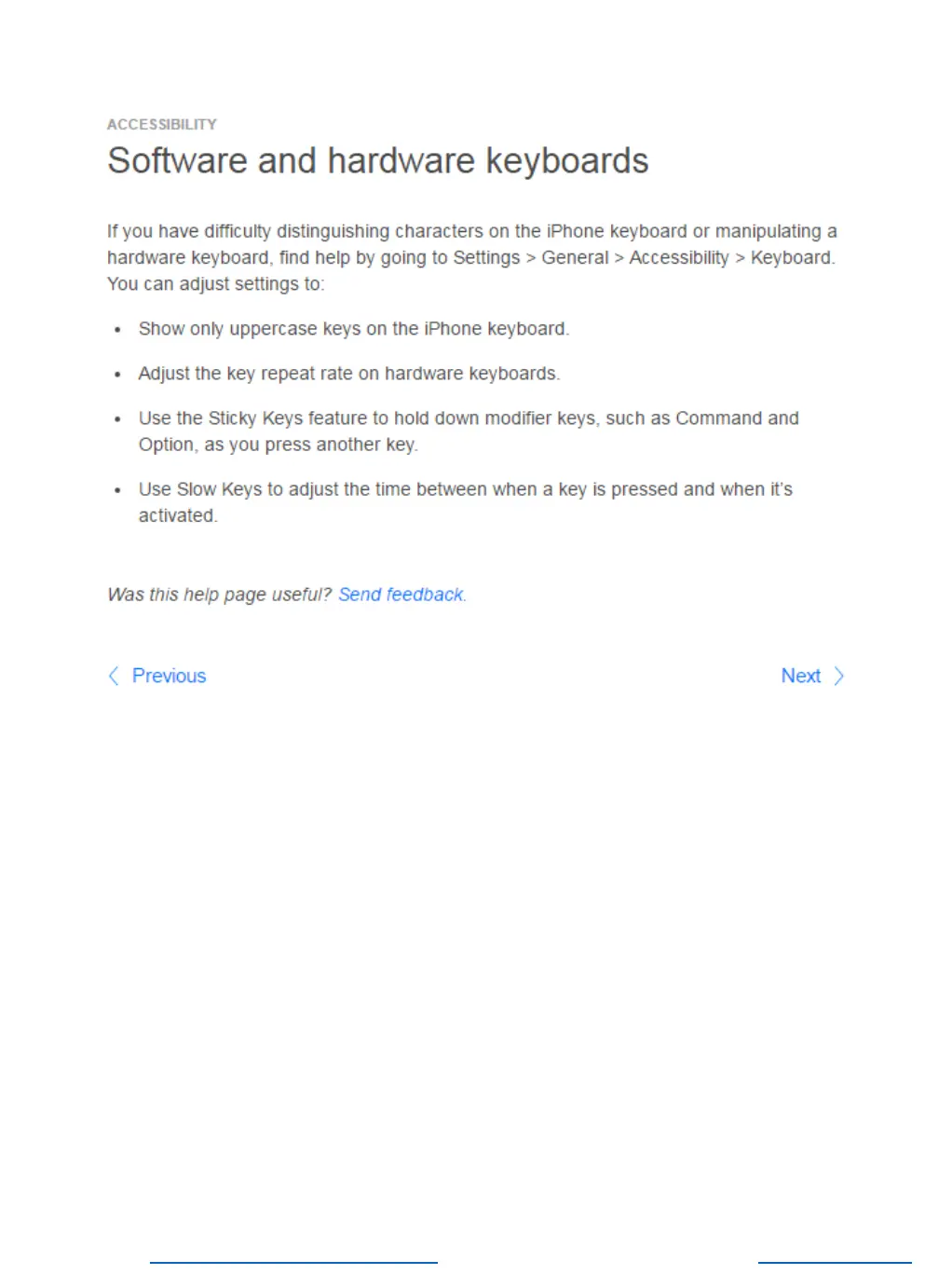The width and height of the screenshot is (952, 1288).
Task: Go to the Previous help page
Action: 169,676
